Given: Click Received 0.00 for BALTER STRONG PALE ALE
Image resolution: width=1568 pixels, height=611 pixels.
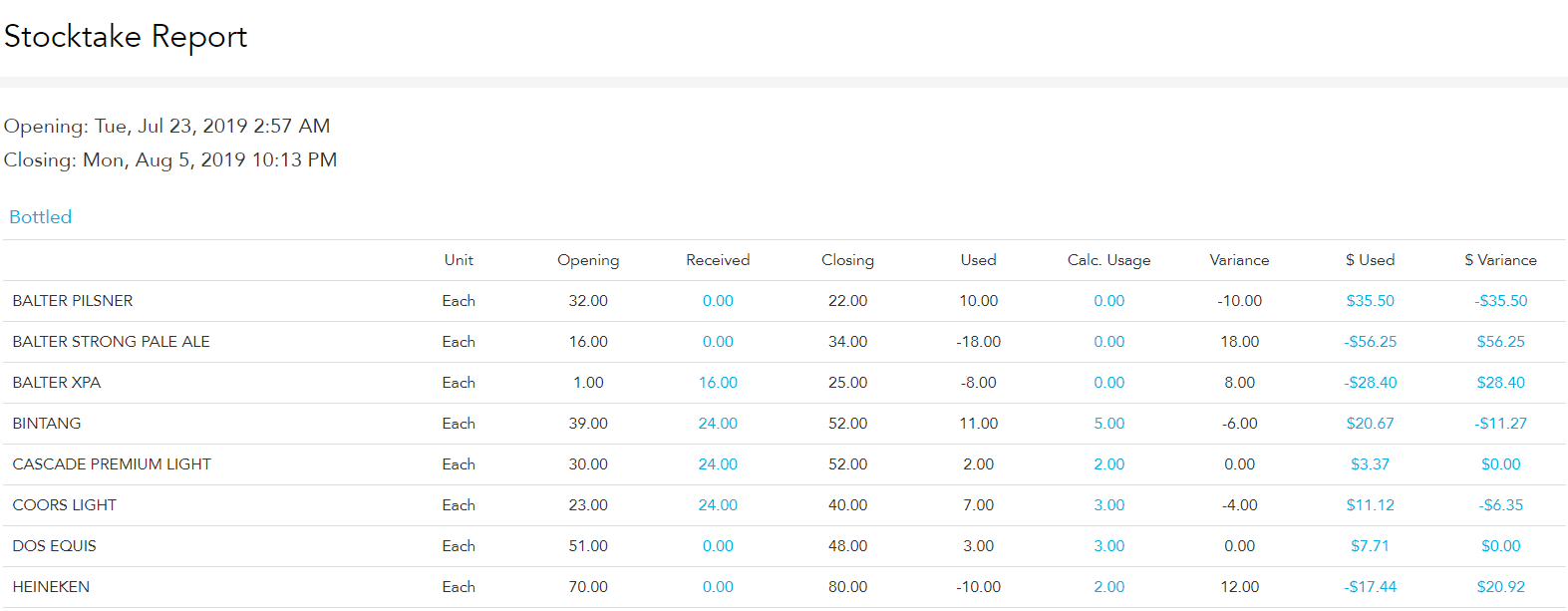Looking at the screenshot, I should (x=718, y=342).
